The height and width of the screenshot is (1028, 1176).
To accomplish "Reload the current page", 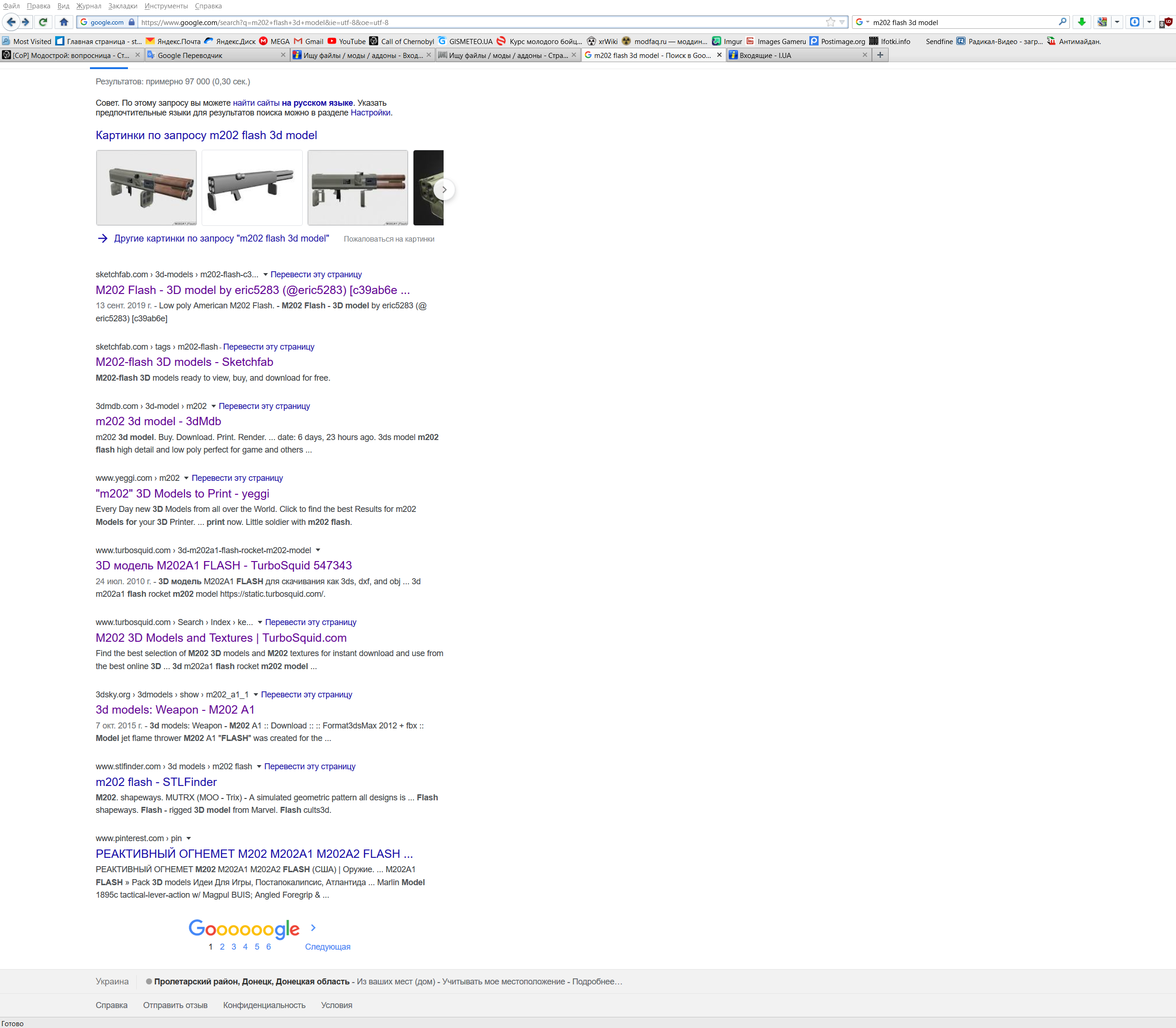I will 43,22.
